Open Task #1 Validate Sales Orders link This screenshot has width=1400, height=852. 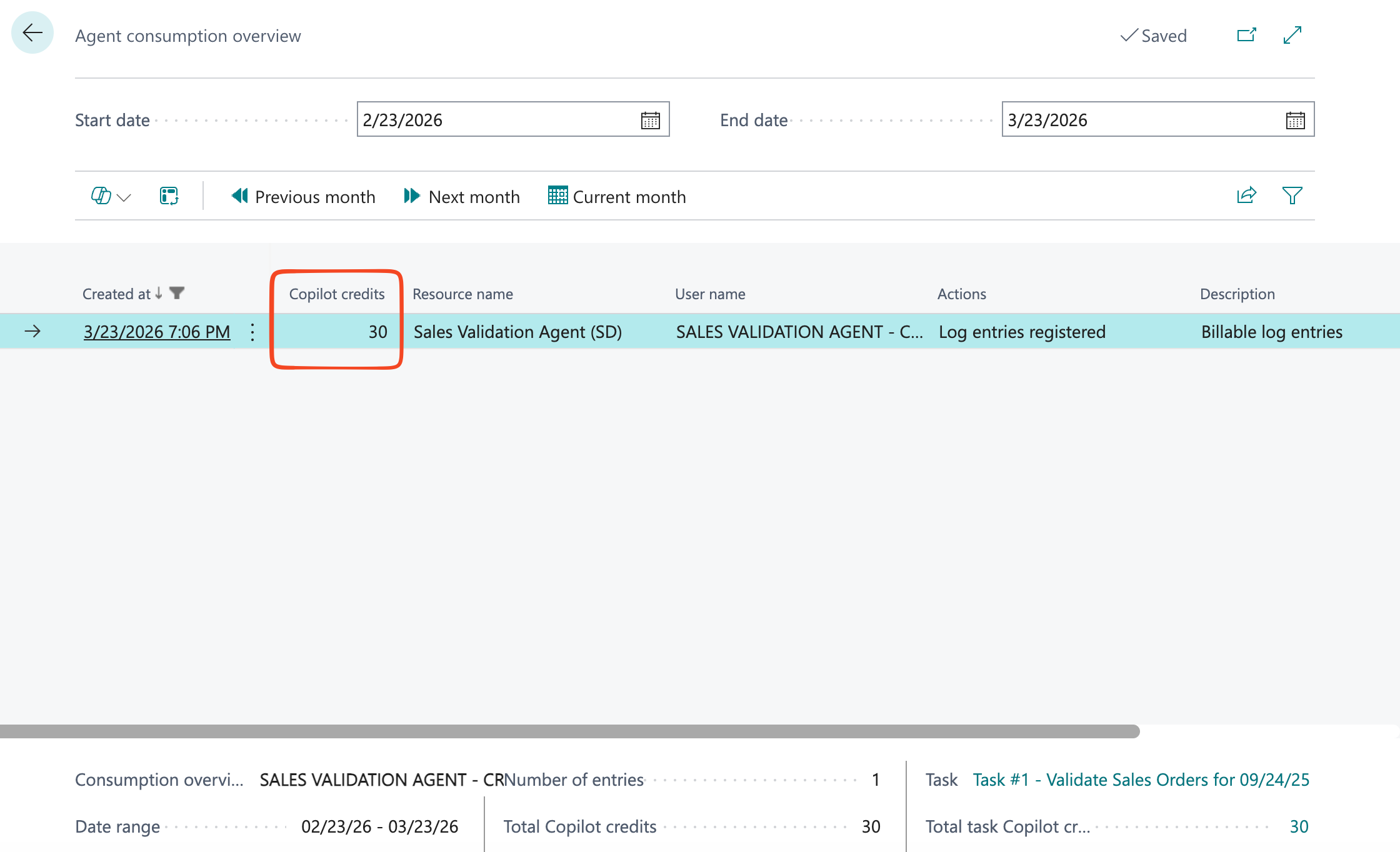1141,780
